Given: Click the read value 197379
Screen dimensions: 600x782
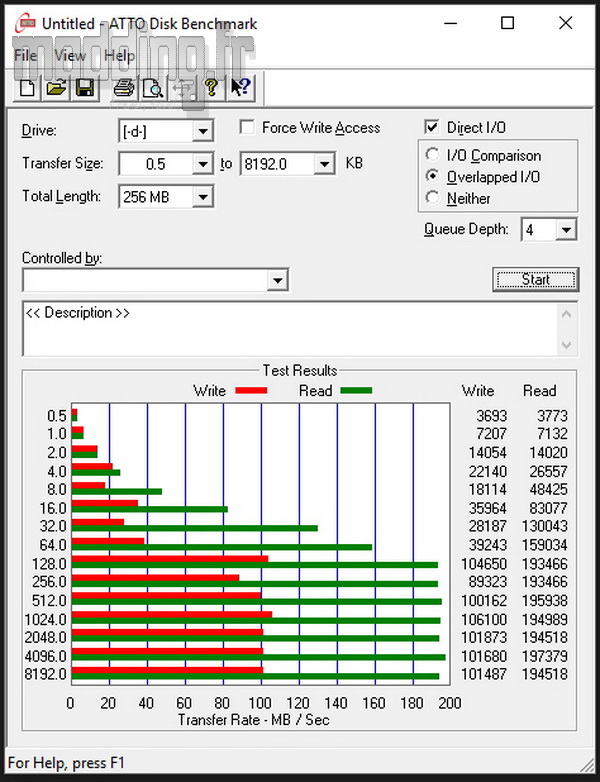Looking at the screenshot, I should 545,656.
